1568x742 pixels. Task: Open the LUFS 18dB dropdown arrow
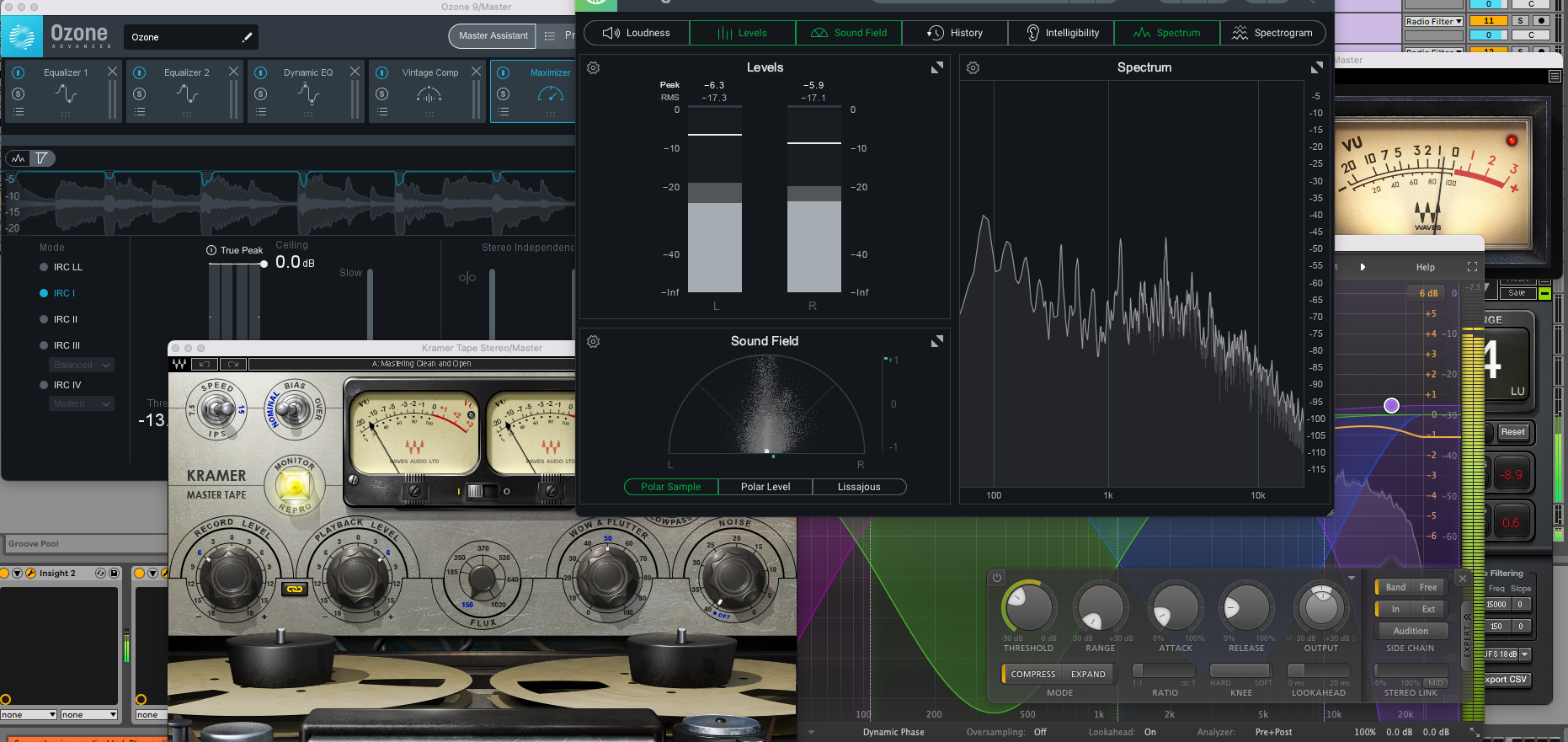point(1524,654)
